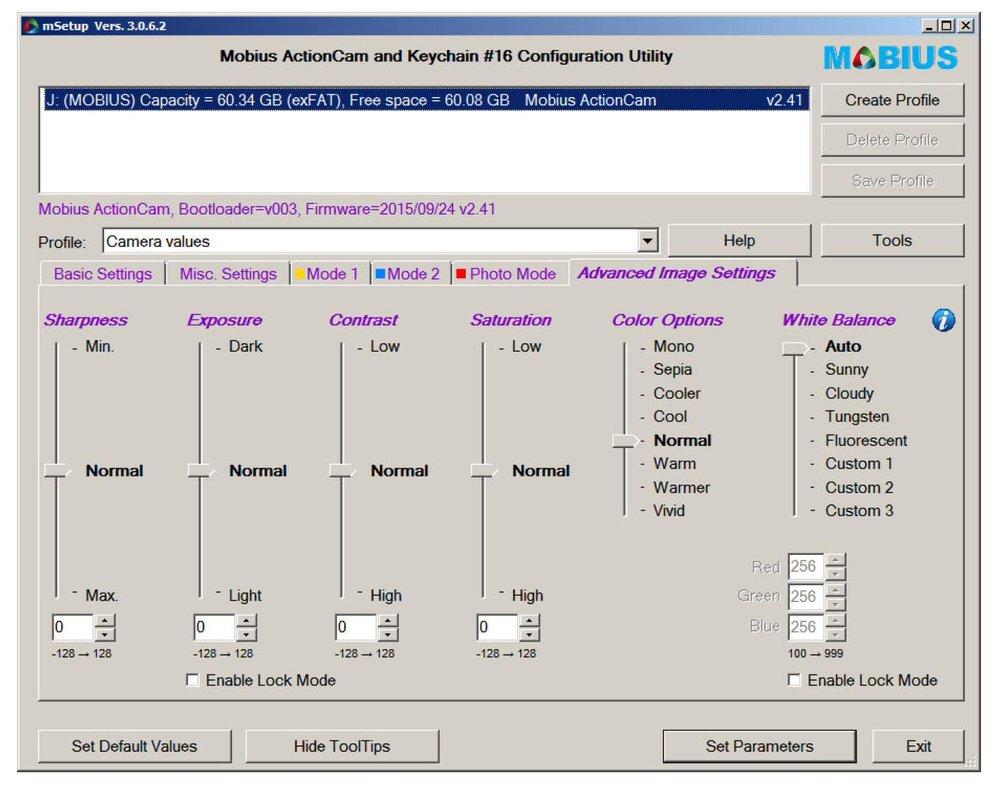Select Sunny white balance label

pyautogui.click(x=846, y=369)
